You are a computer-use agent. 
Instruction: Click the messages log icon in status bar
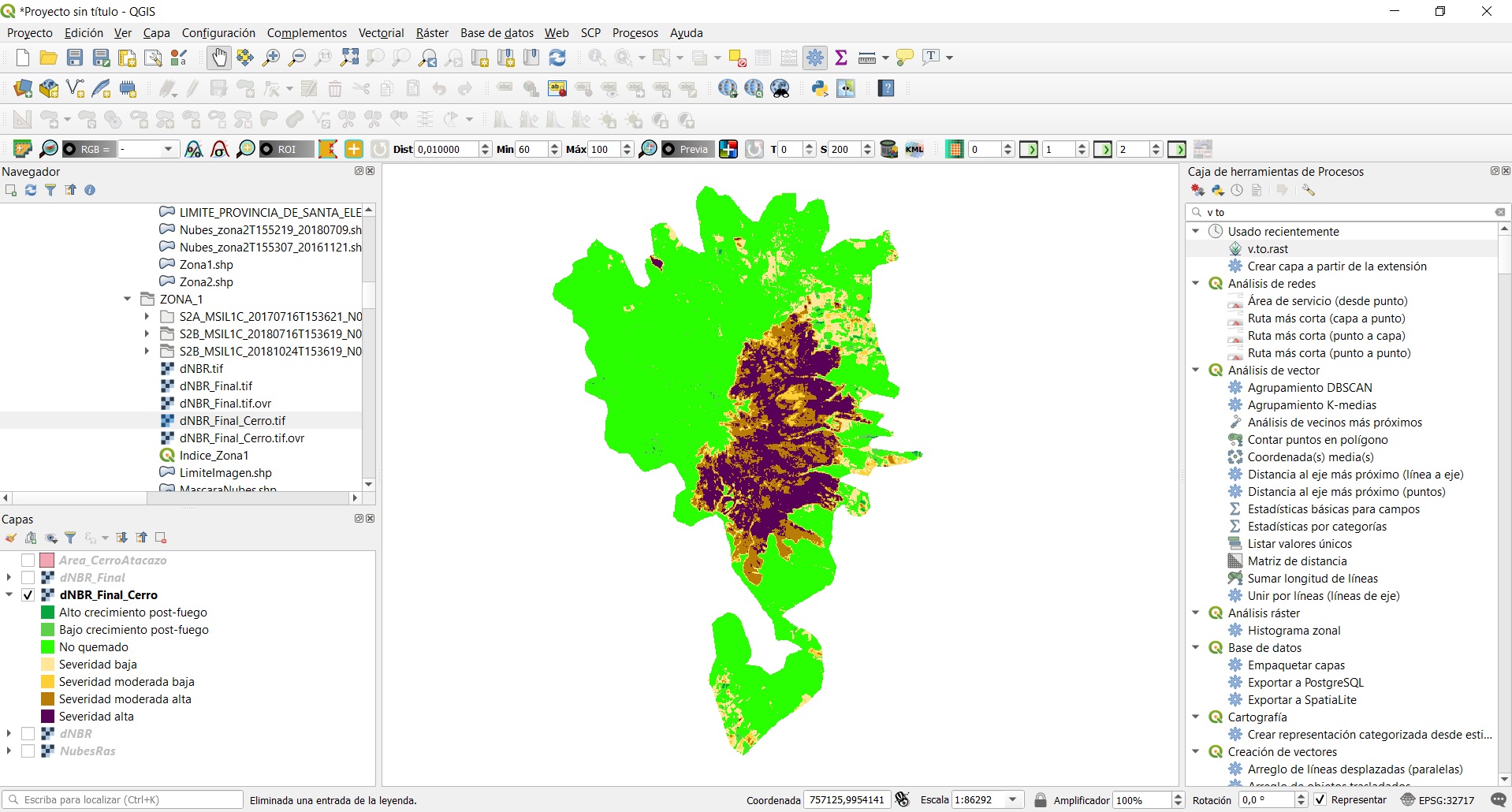(x=1499, y=799)
